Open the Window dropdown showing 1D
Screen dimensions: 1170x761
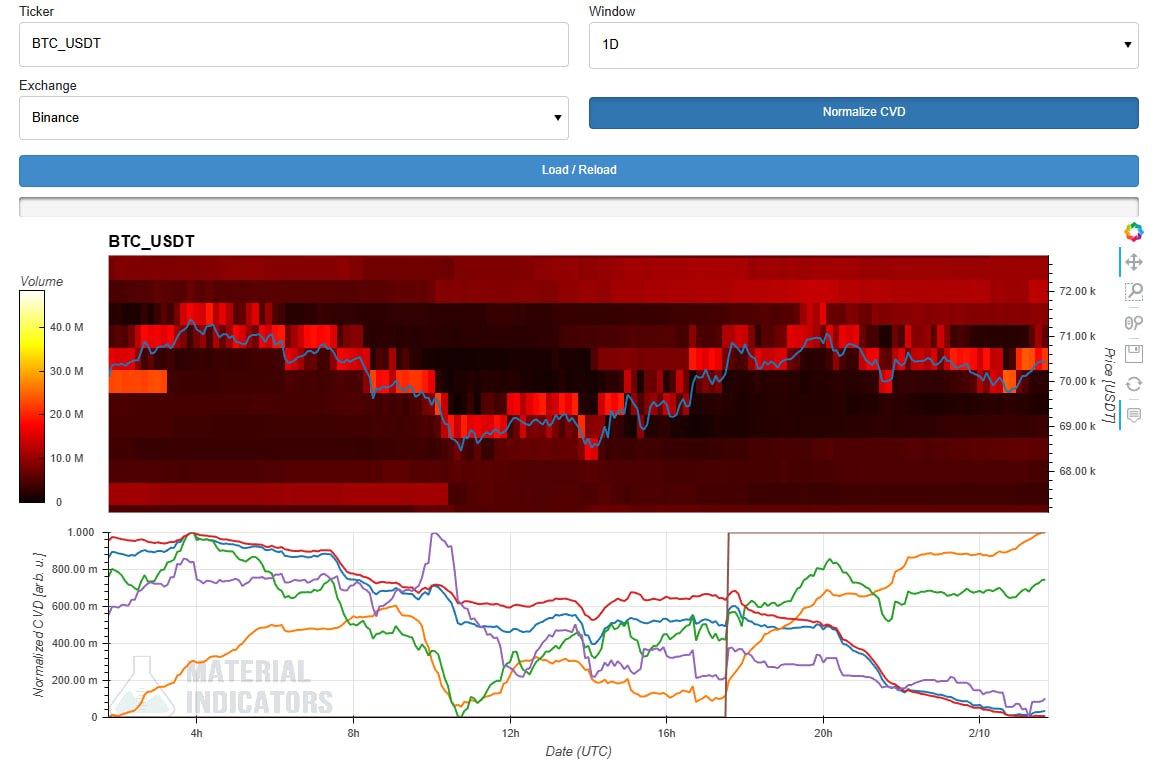(x=863, y=45)
